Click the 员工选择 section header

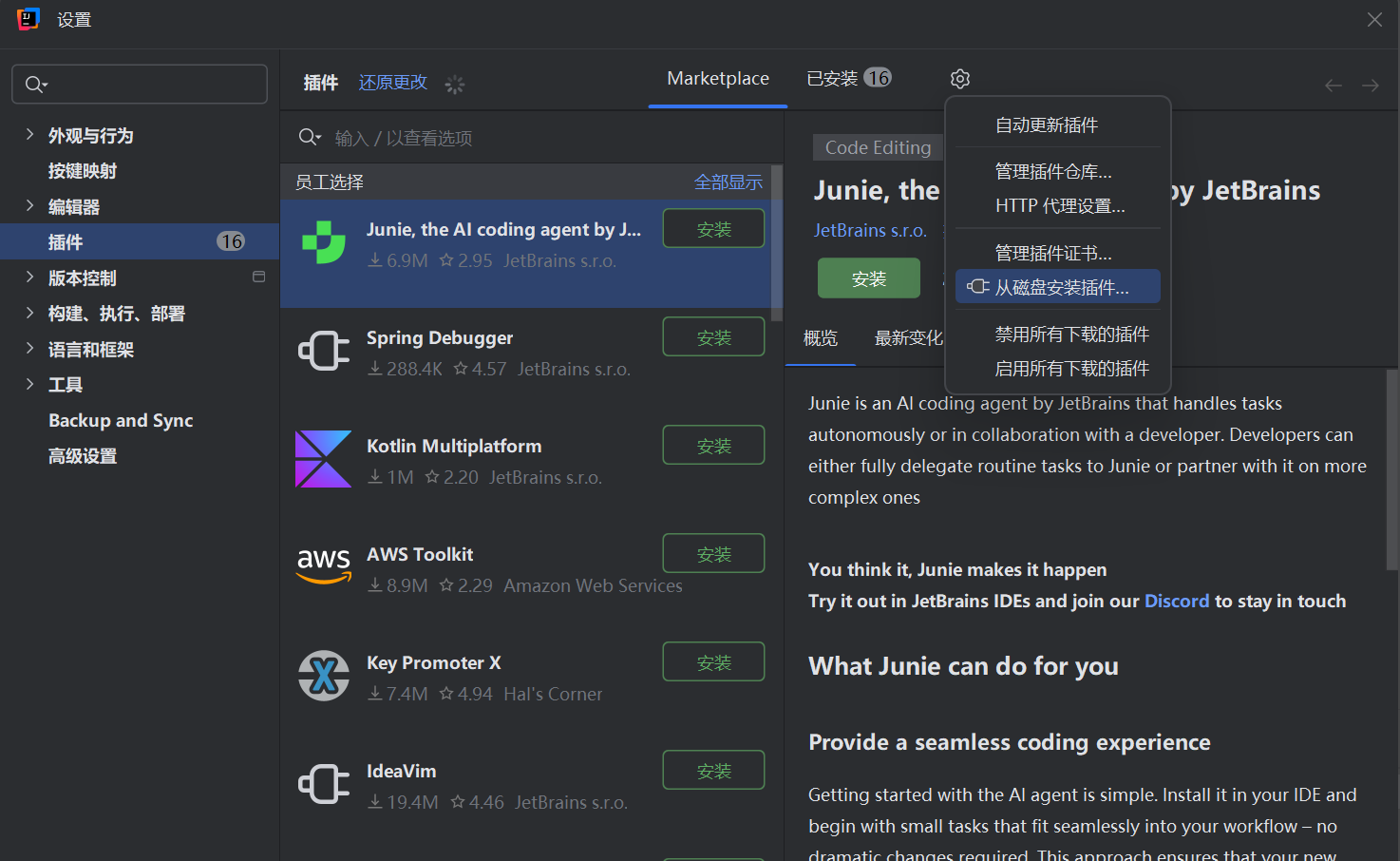coord(330,182)
